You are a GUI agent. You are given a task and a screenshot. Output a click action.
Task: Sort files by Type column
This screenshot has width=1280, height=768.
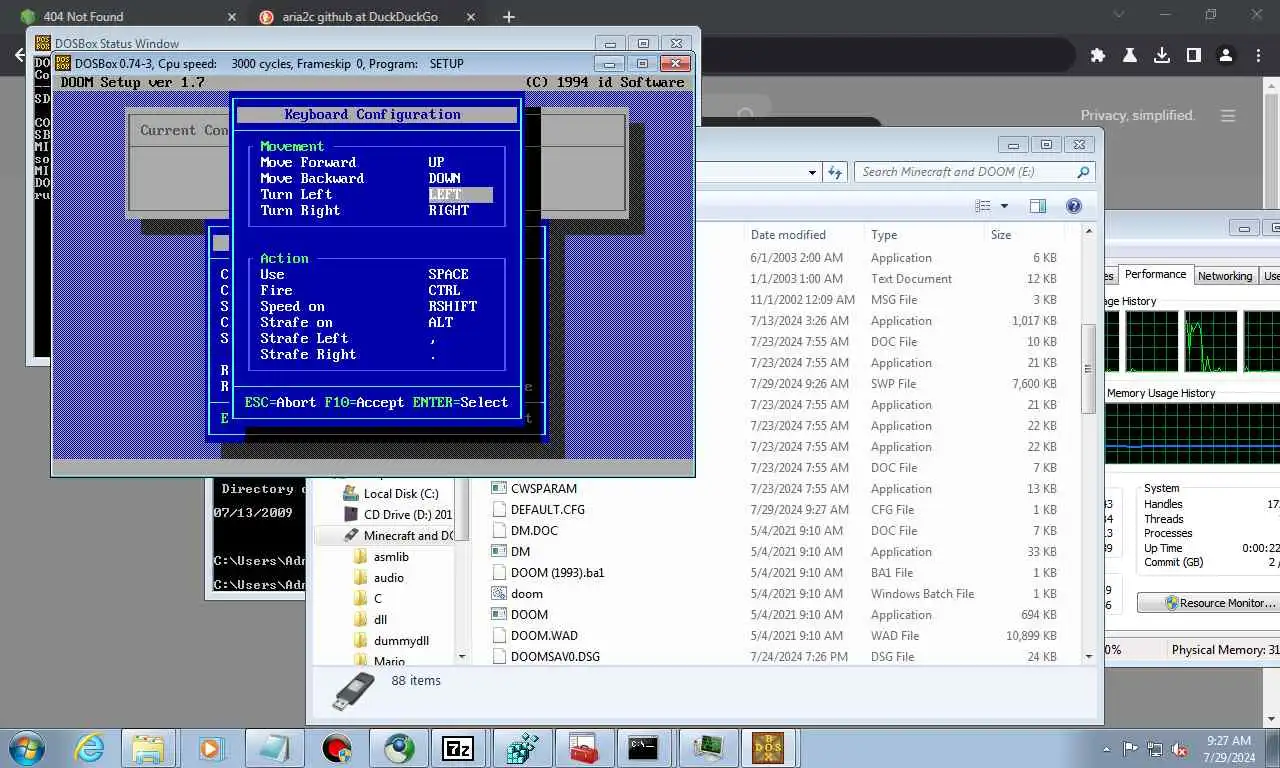884,235
